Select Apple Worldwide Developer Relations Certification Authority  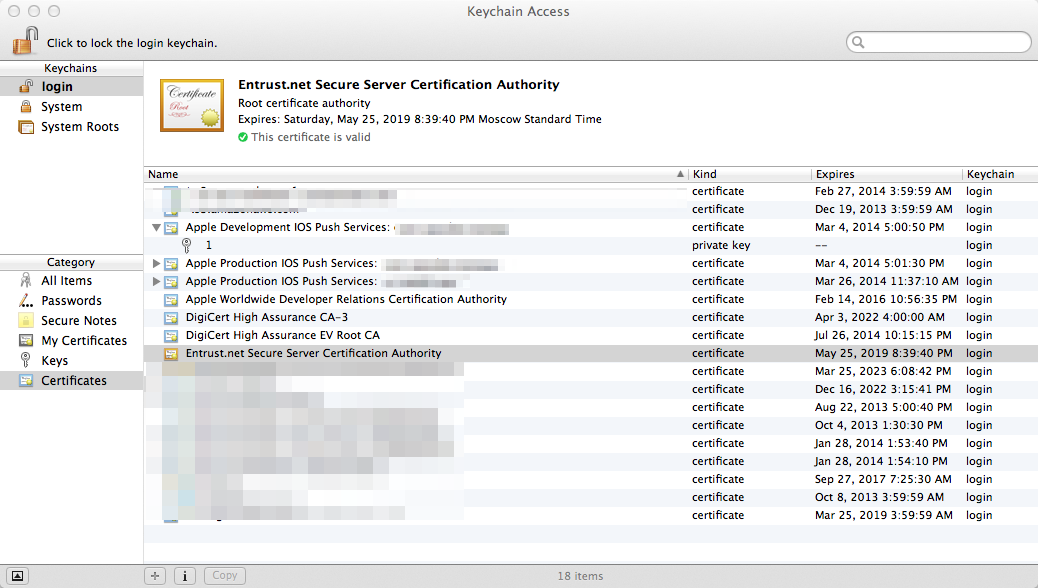pyautogui.click(x=590, y=299)
